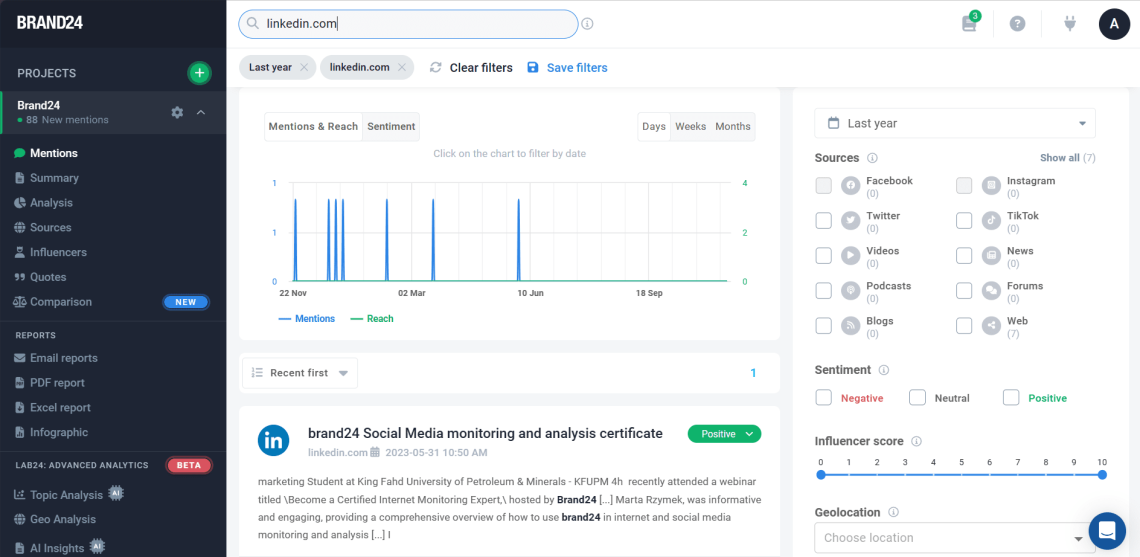Open the live chat bubble widget

(1107, 531)
